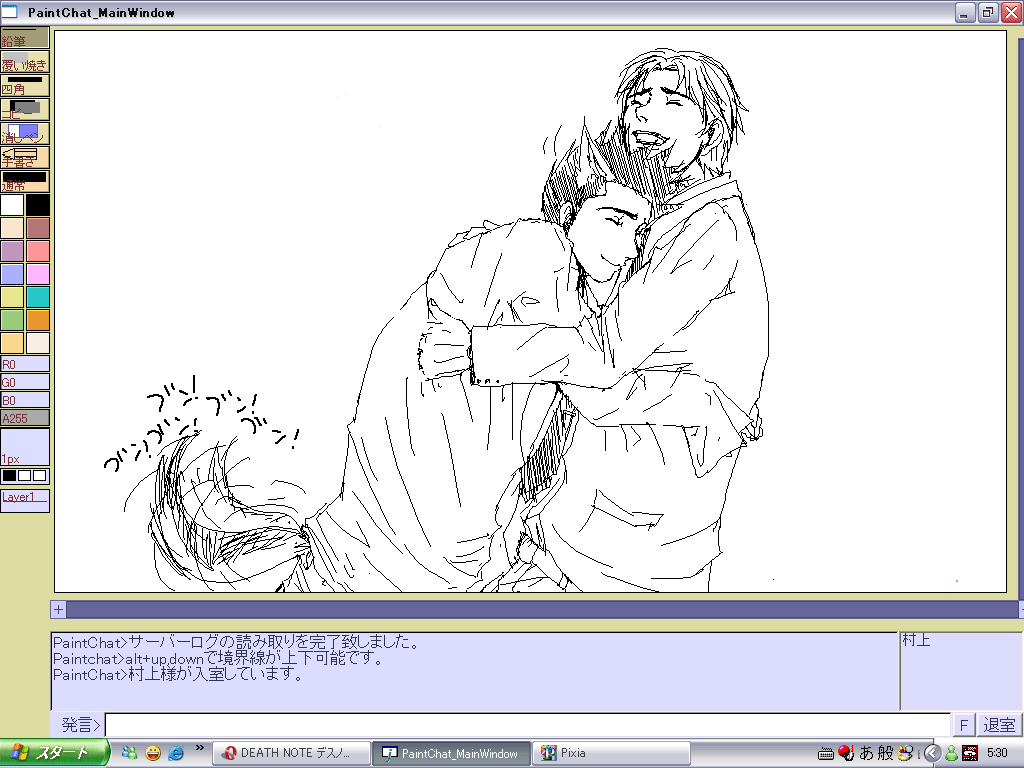Choose the orange color swatch
The height and width of the screenshot is (768, 1024).
pyautogui.click(x=38, y=320)
